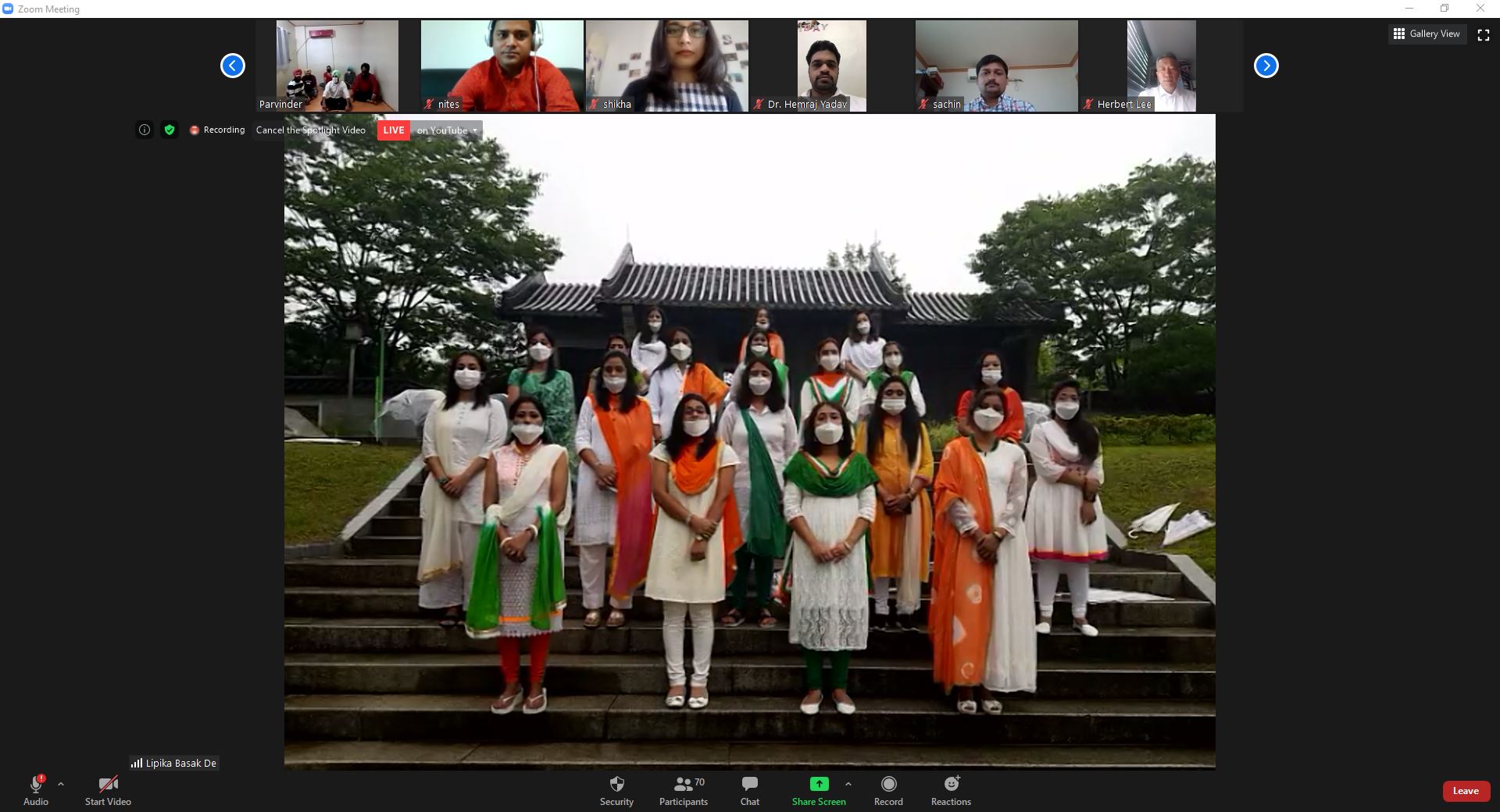This screenshot has height=812, width=1500.
Task: Select shikha's video thumbnail
Action: (666, 66)
